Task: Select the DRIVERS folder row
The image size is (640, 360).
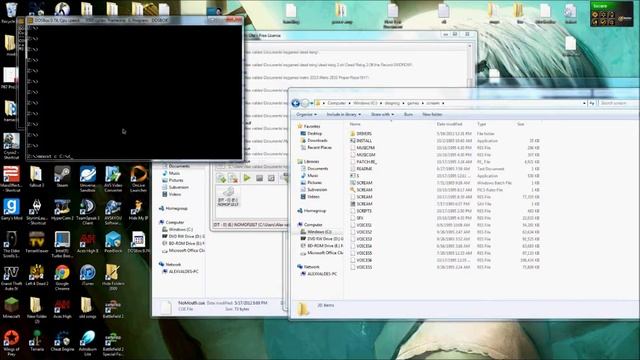Action: (x=445, y=133)
